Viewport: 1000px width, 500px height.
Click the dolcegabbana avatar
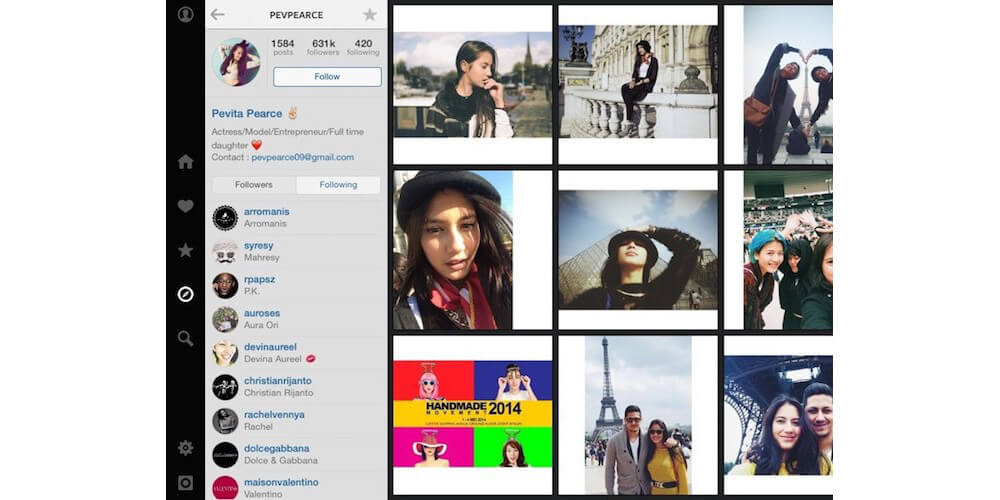coord(225,454)
